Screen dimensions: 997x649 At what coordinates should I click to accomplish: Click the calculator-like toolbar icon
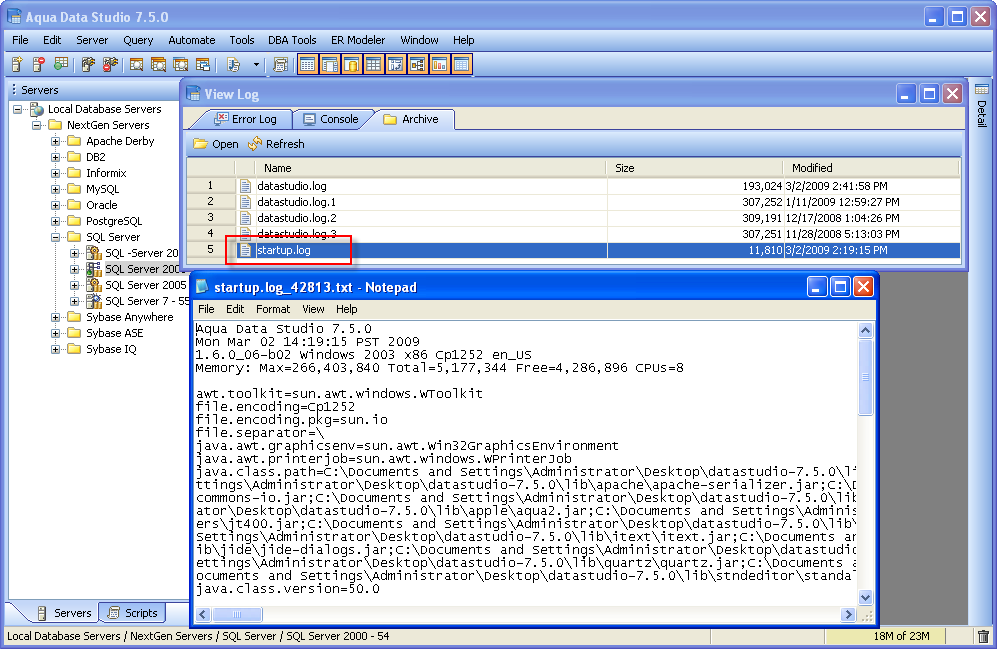click(280, 64)
